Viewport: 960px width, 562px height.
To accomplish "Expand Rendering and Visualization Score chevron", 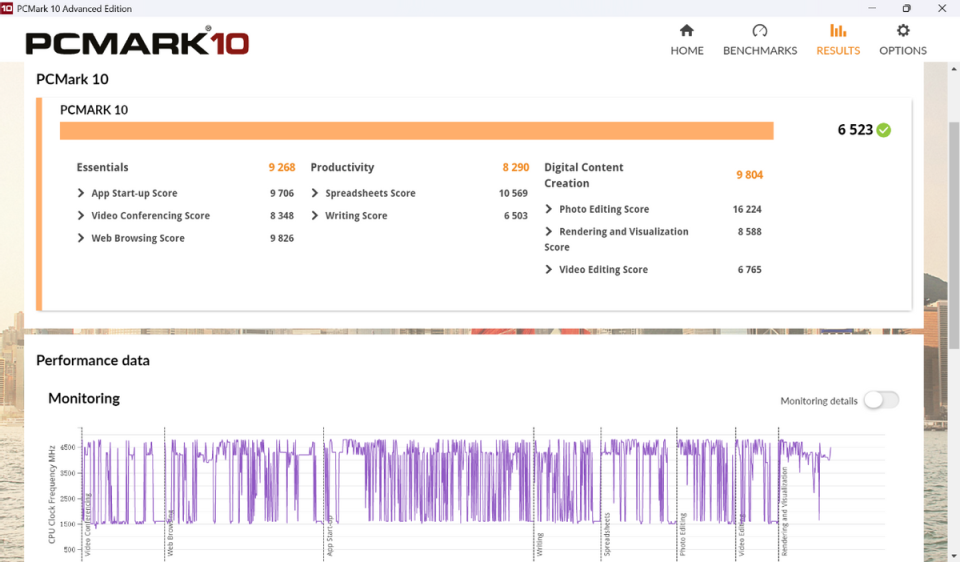I will click(x=549, y=231).
